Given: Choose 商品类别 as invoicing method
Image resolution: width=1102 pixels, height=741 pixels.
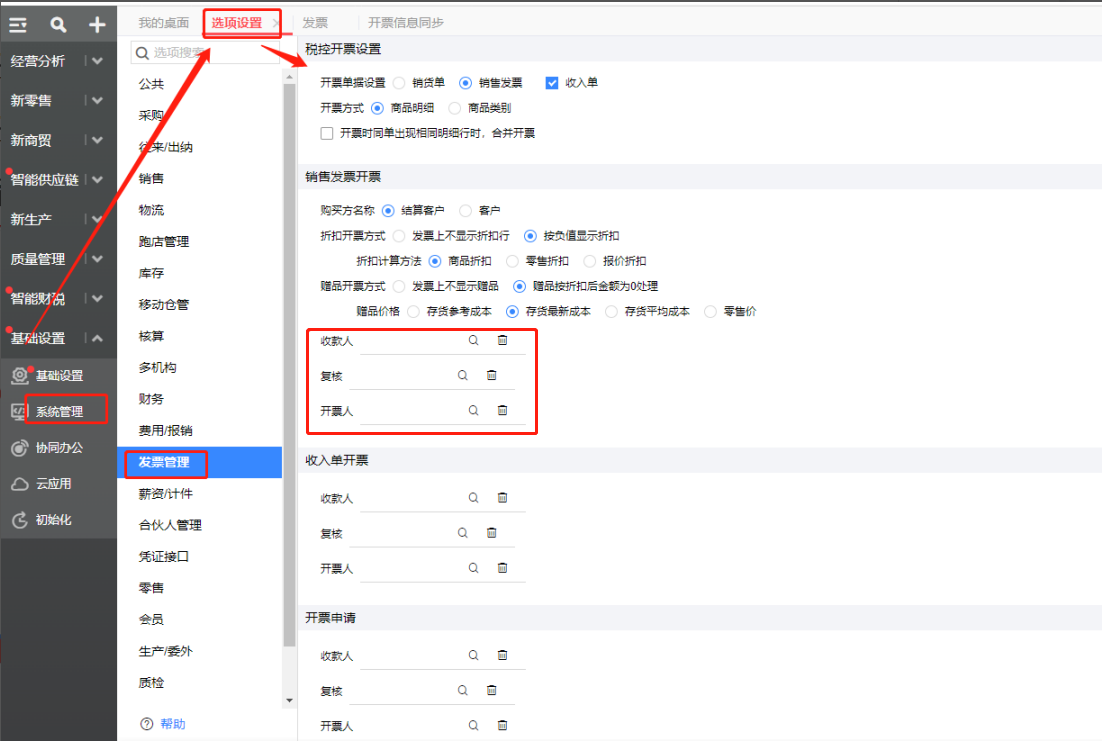Looking at the screenshot, I should pyautogui.click(x=455, y=108).
